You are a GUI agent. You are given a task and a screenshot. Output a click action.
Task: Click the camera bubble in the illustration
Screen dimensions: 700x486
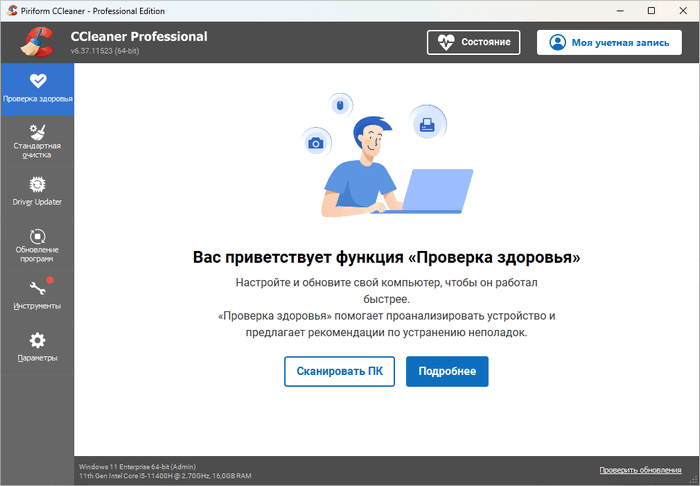click(316, 143)
